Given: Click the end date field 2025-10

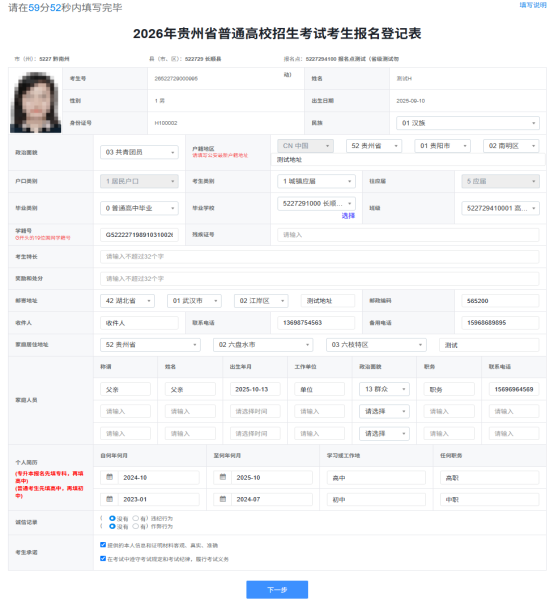Looking at the screenshot, I should [272, 477].
